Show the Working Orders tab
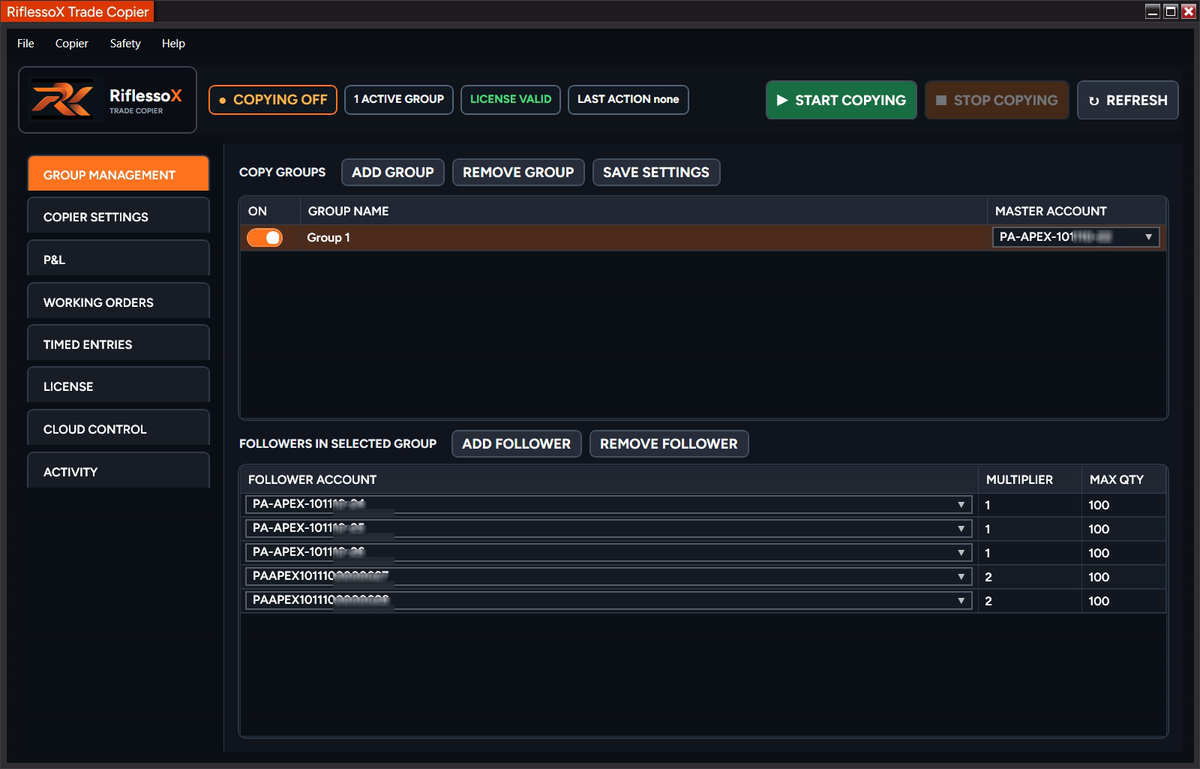The image size is (1200, 769). point(118,302)
